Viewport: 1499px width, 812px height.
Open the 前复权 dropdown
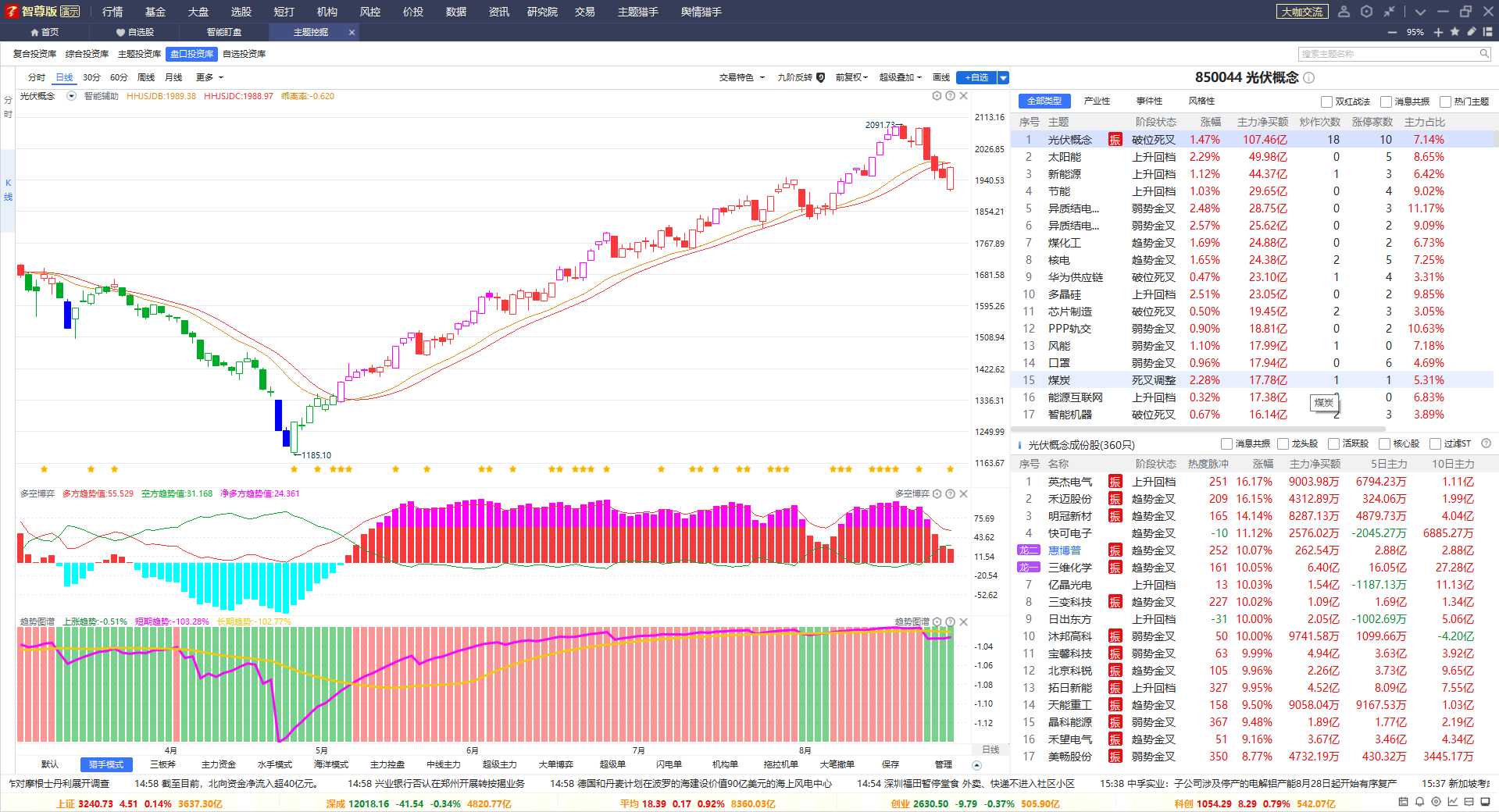click(851, 77)
